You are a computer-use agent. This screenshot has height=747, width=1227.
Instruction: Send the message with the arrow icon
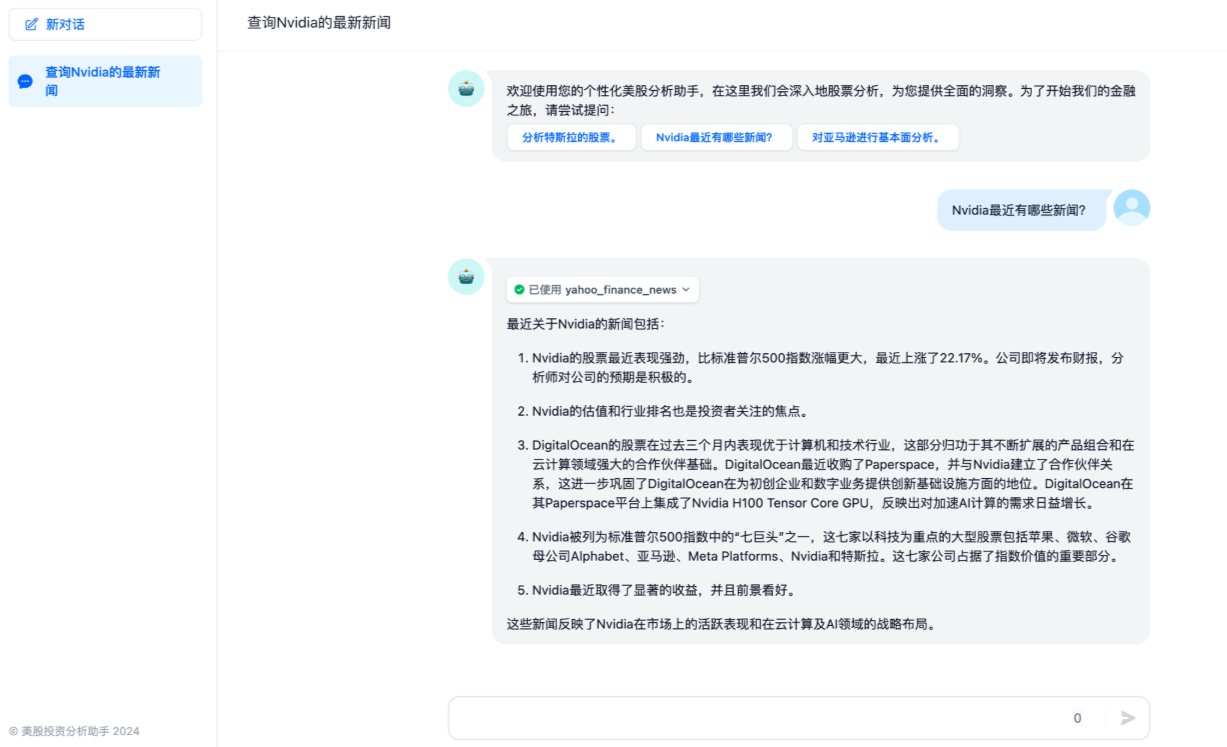click(x=1128, y=718)
